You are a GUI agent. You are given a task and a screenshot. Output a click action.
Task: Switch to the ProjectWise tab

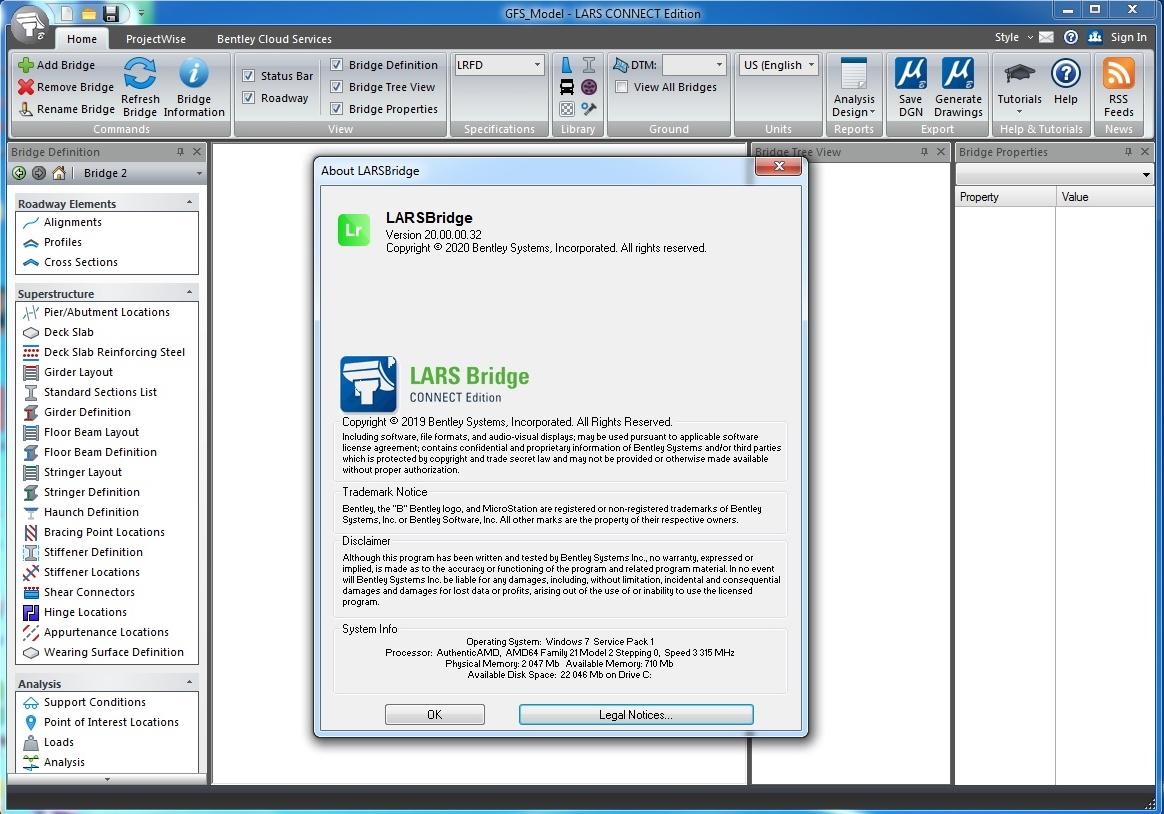coord(156,39)
